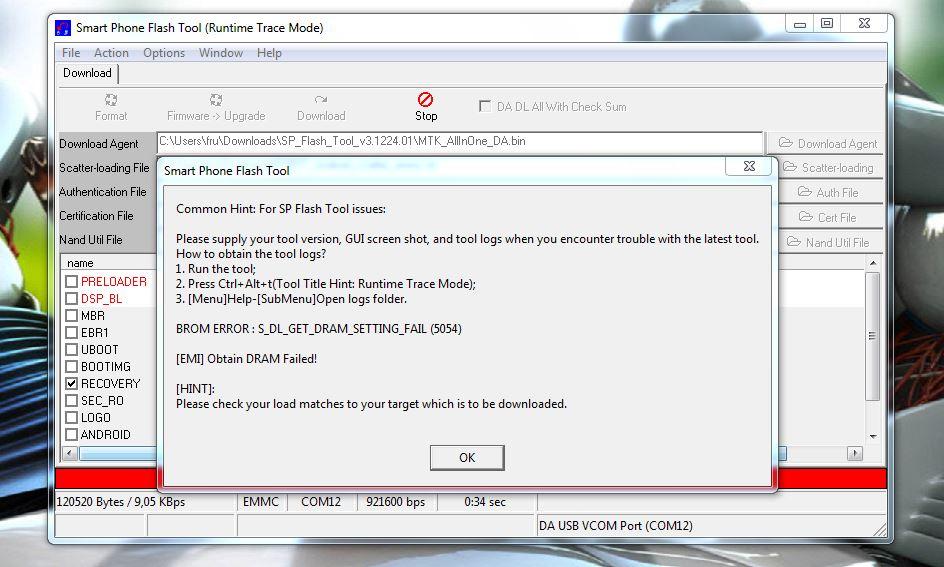Click the Download Agent path field

click(460, 142)
